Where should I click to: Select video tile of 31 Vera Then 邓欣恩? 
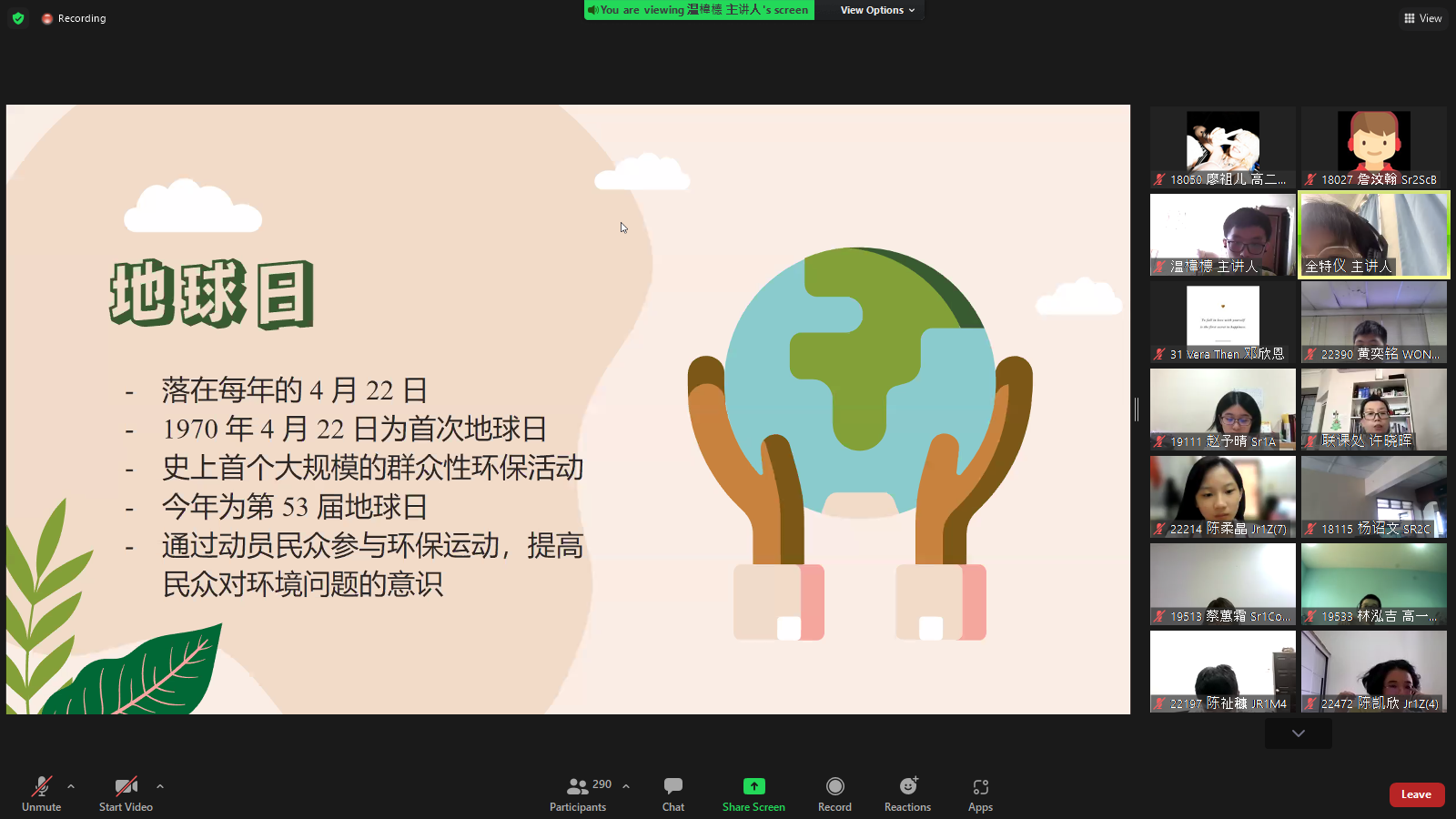[1223, 322]
